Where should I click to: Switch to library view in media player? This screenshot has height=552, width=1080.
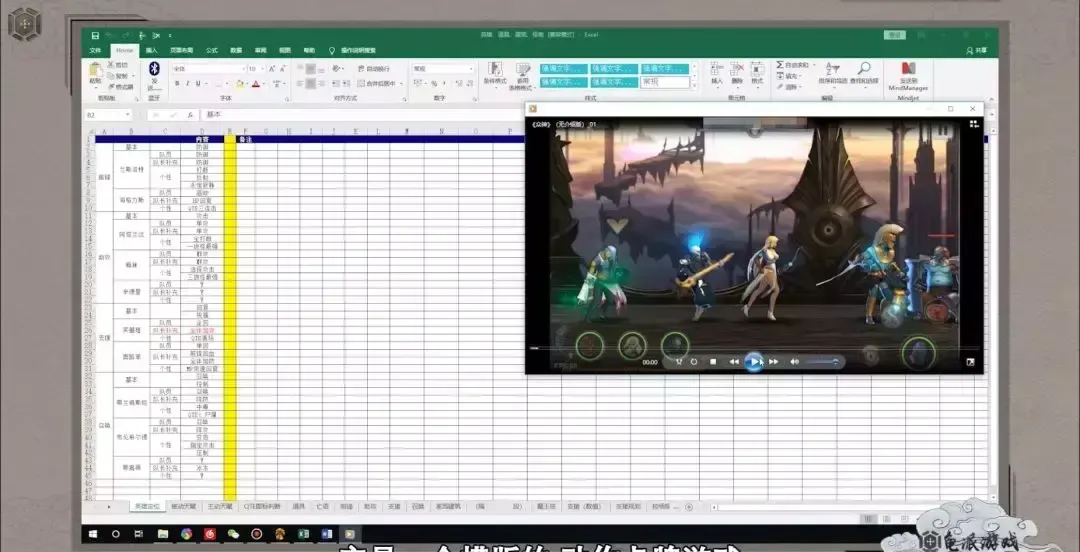click(x=973, y=124)
